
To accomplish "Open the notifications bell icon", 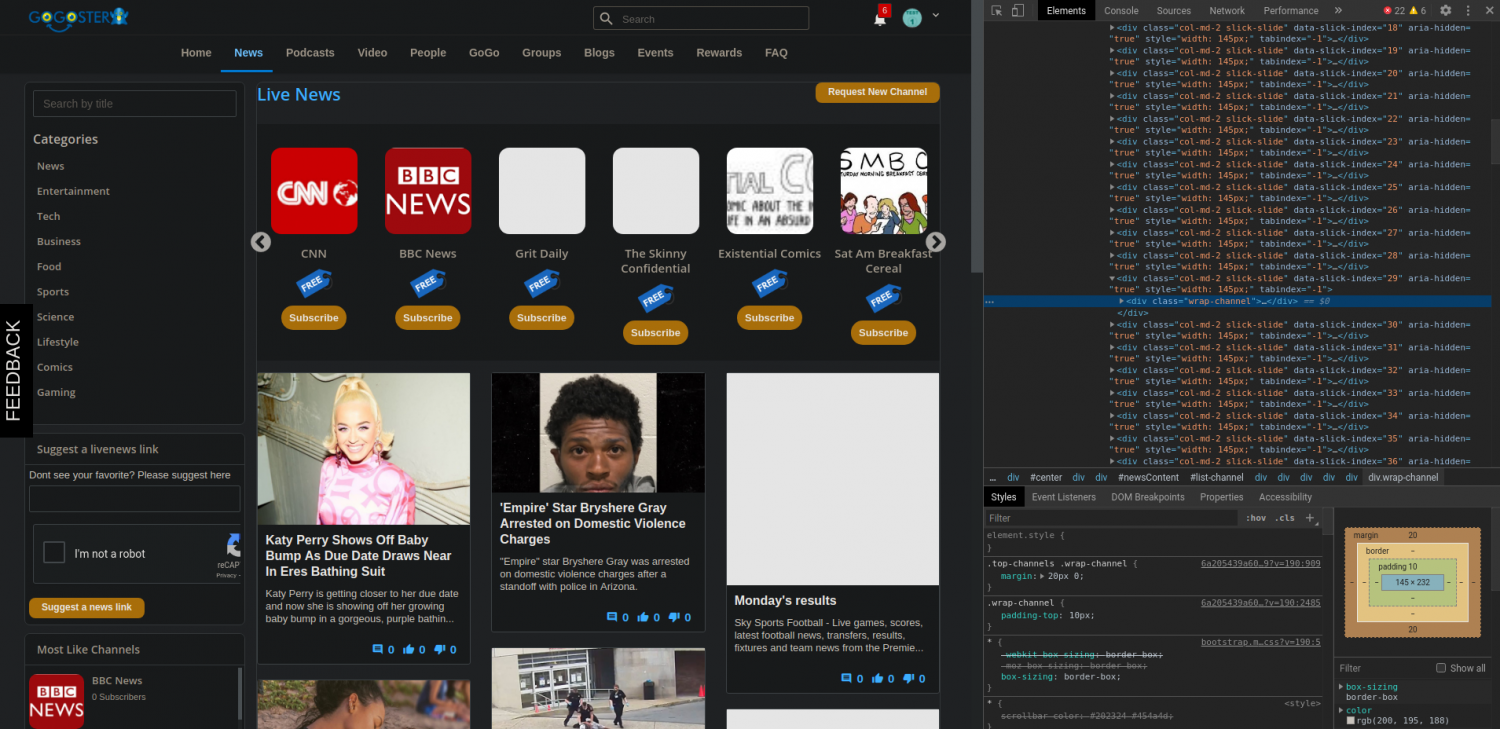I will click(880, 19).
